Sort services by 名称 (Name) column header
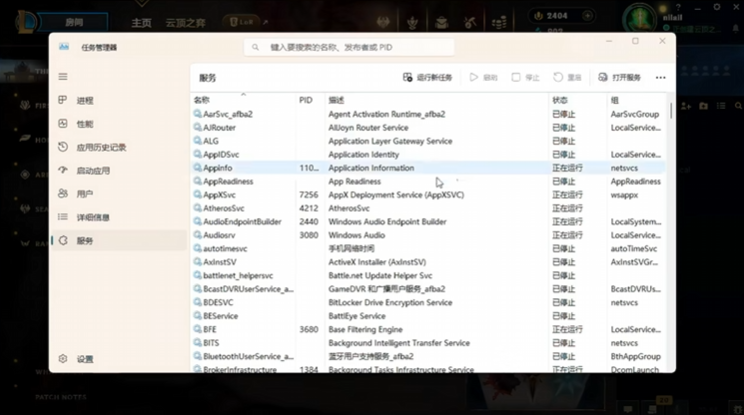Image resolution: width=744 pixels, height=415 pixels. coord(202,100)
